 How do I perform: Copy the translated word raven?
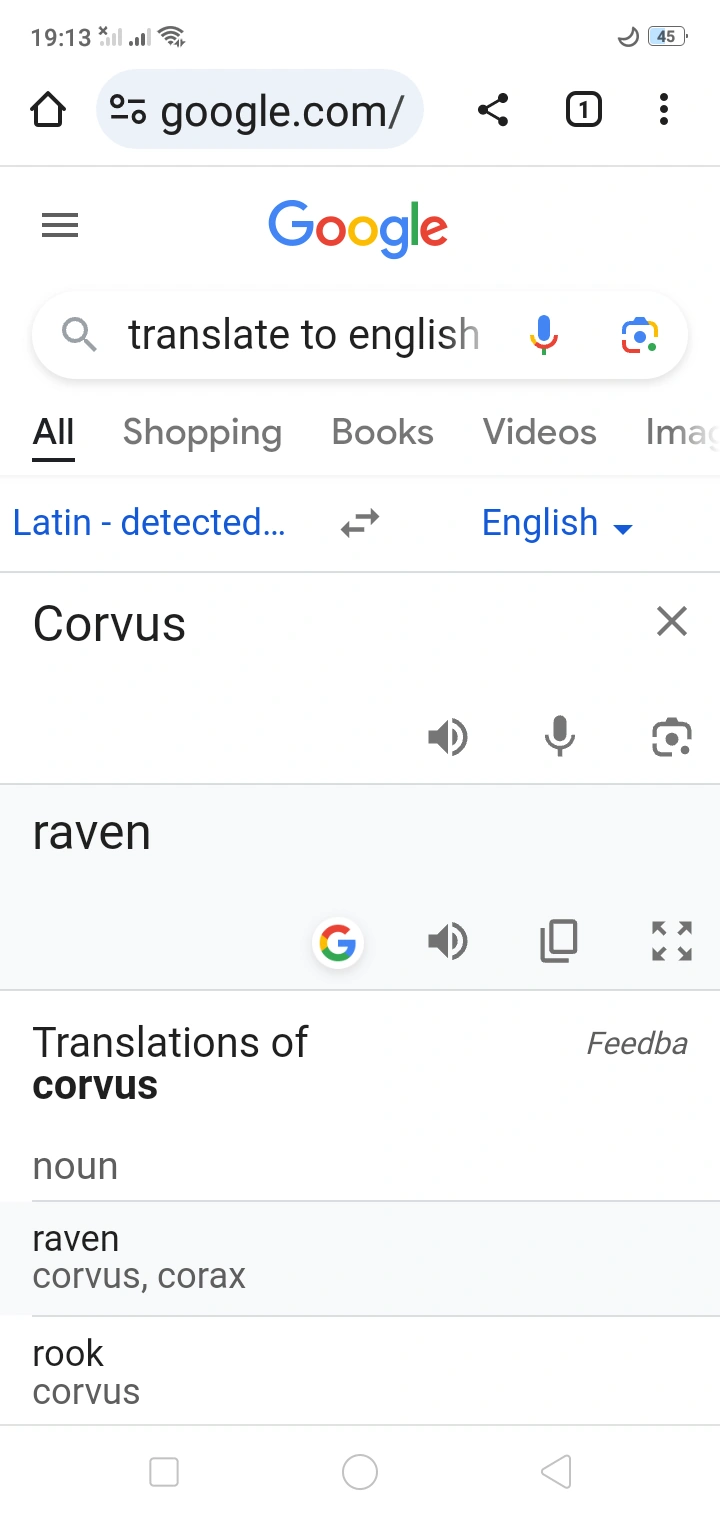click(x=559, y=941)
